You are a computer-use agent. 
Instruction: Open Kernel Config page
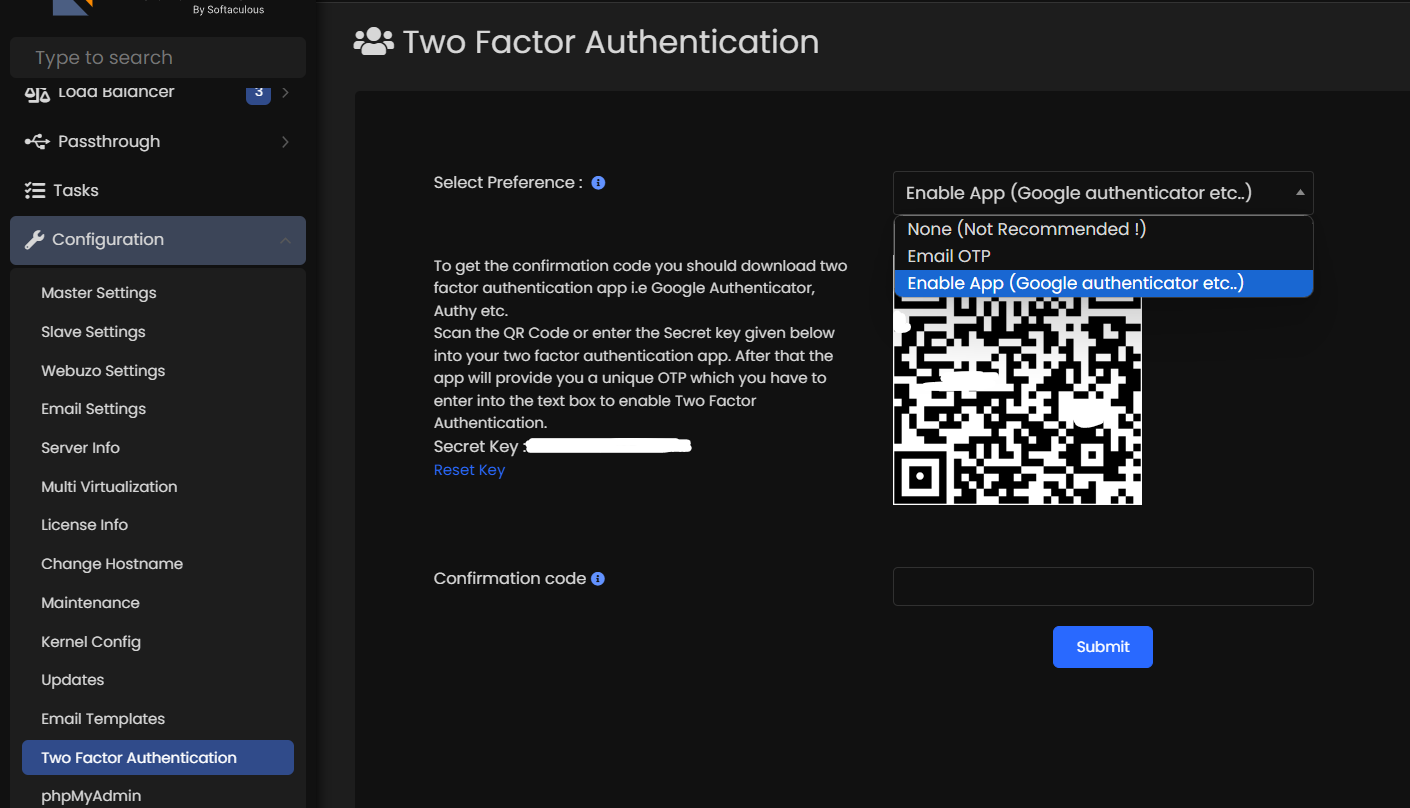click(x=91, y=642)
